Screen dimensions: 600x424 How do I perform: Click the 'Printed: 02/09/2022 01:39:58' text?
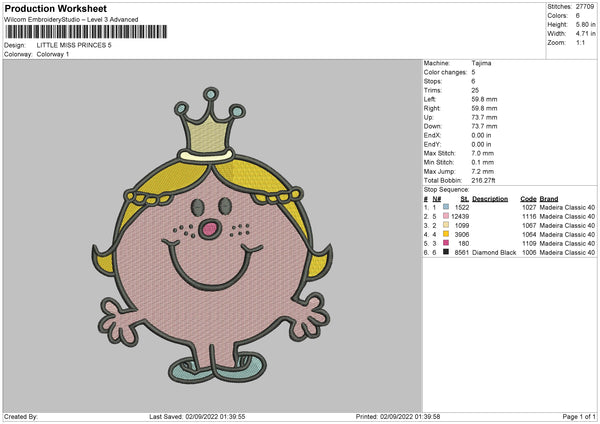point(398,416)
